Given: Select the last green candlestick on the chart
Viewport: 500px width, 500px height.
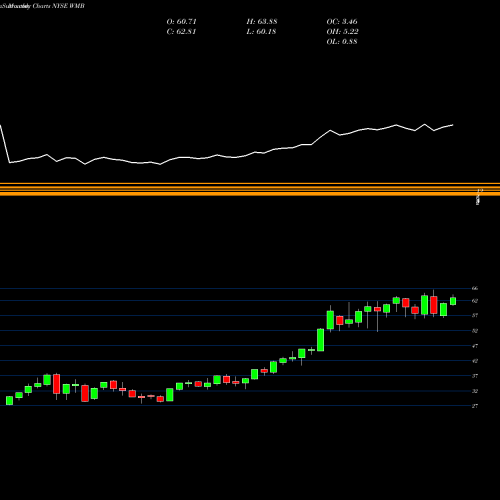Looking at the screenshot, I should [x=453, y=301].
